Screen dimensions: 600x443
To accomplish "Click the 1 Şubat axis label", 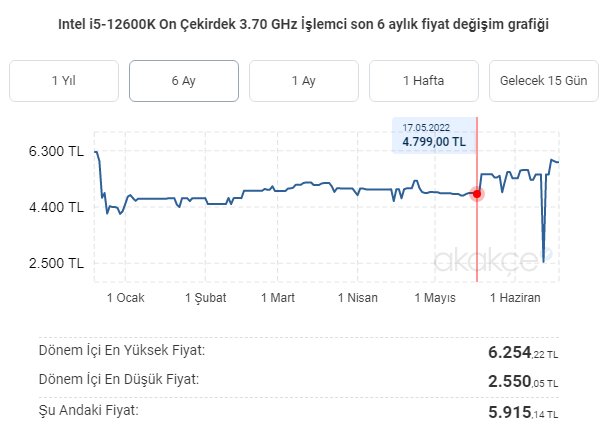I will (205, 298).
